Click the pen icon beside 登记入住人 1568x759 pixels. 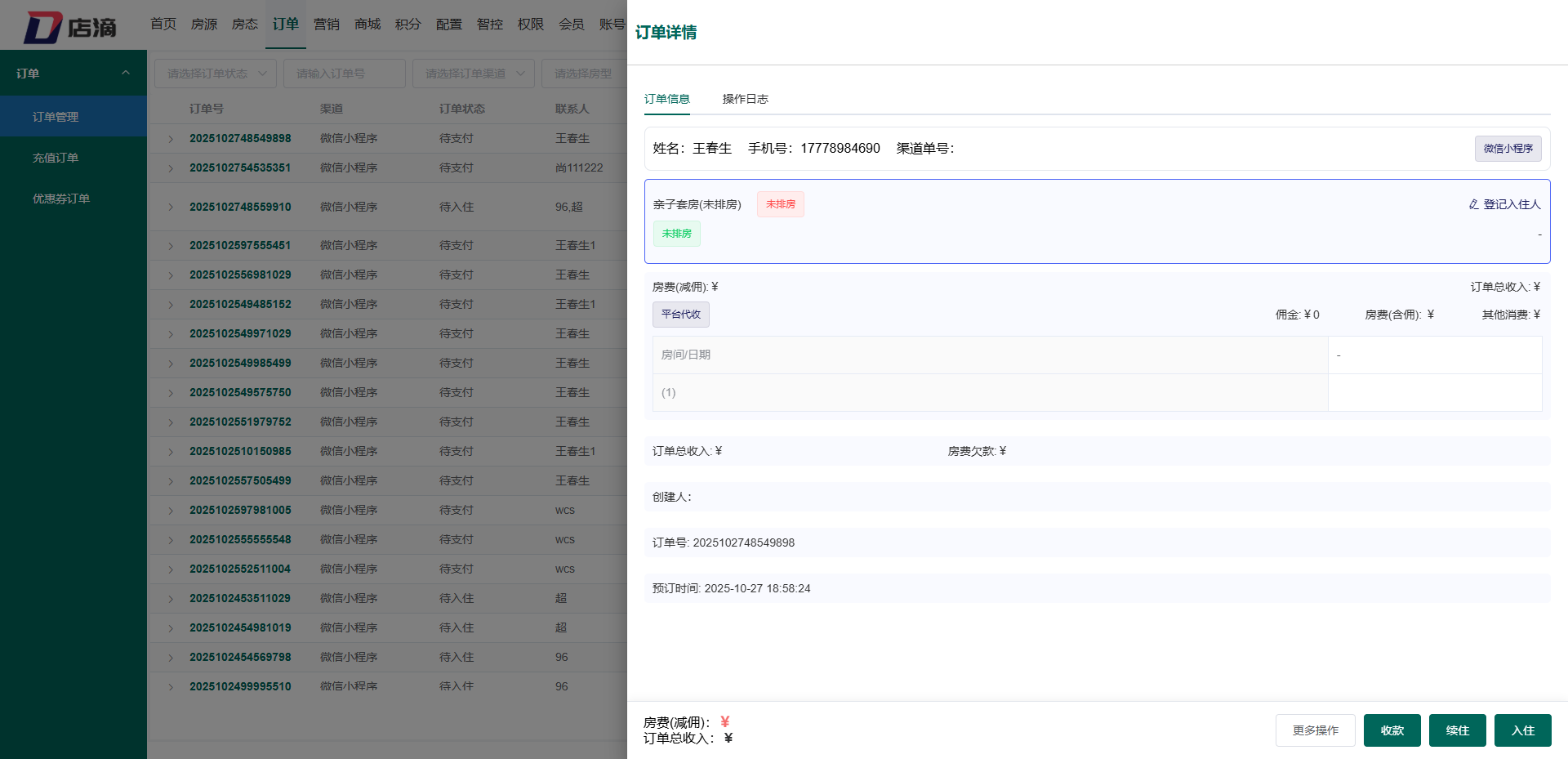(x=1473, y=204)
